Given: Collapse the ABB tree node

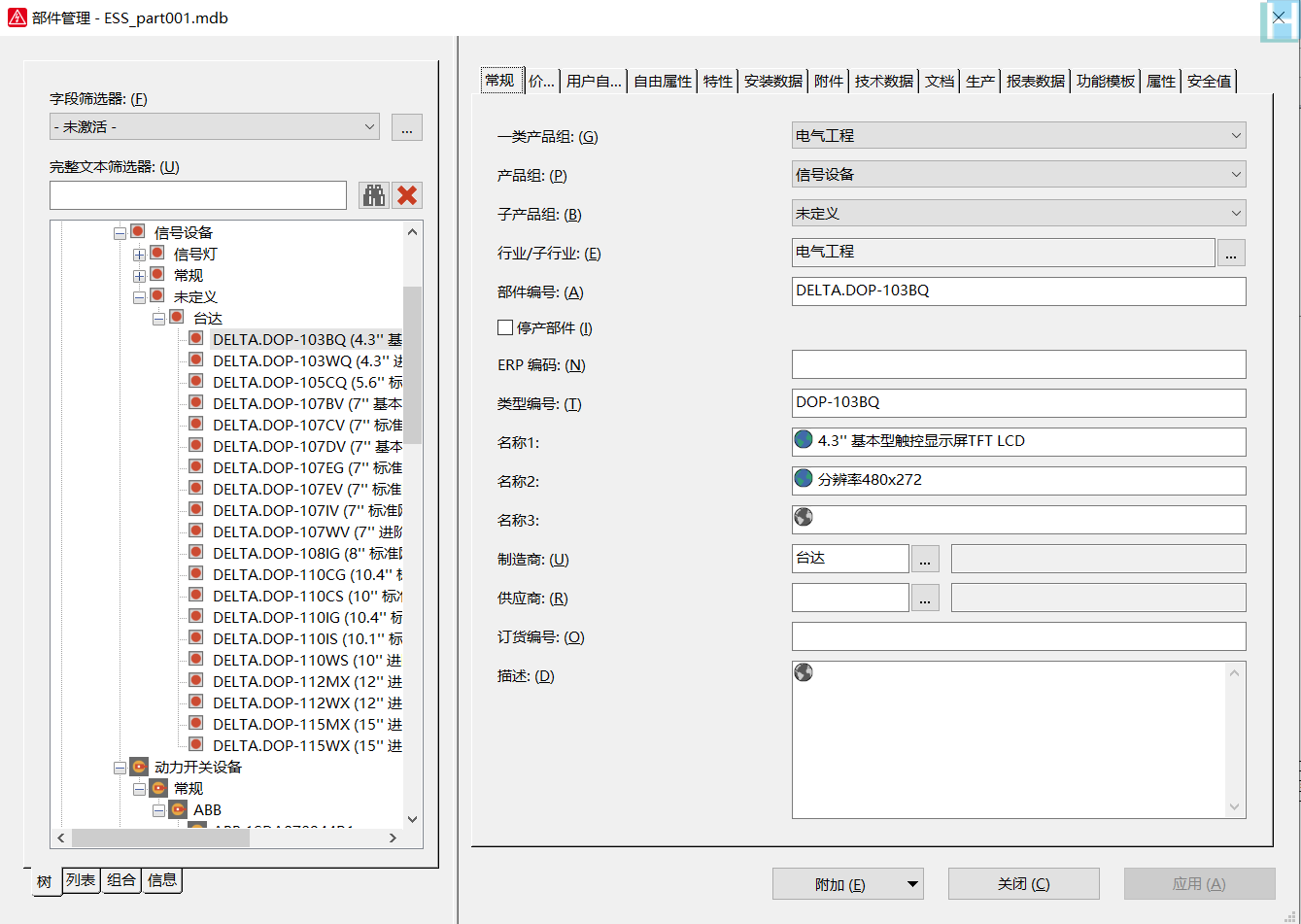Looking at the screenshot, I should tap(158, 810).
